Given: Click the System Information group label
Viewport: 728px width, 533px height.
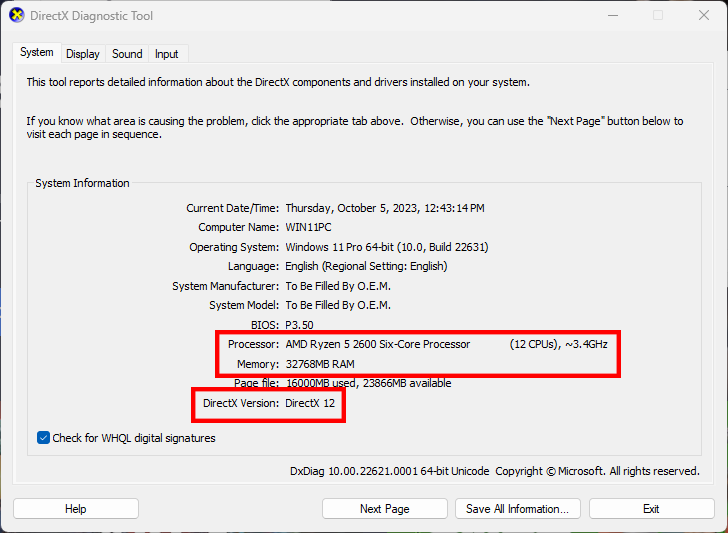Looking at the screenshot, I should coord(82,183).
